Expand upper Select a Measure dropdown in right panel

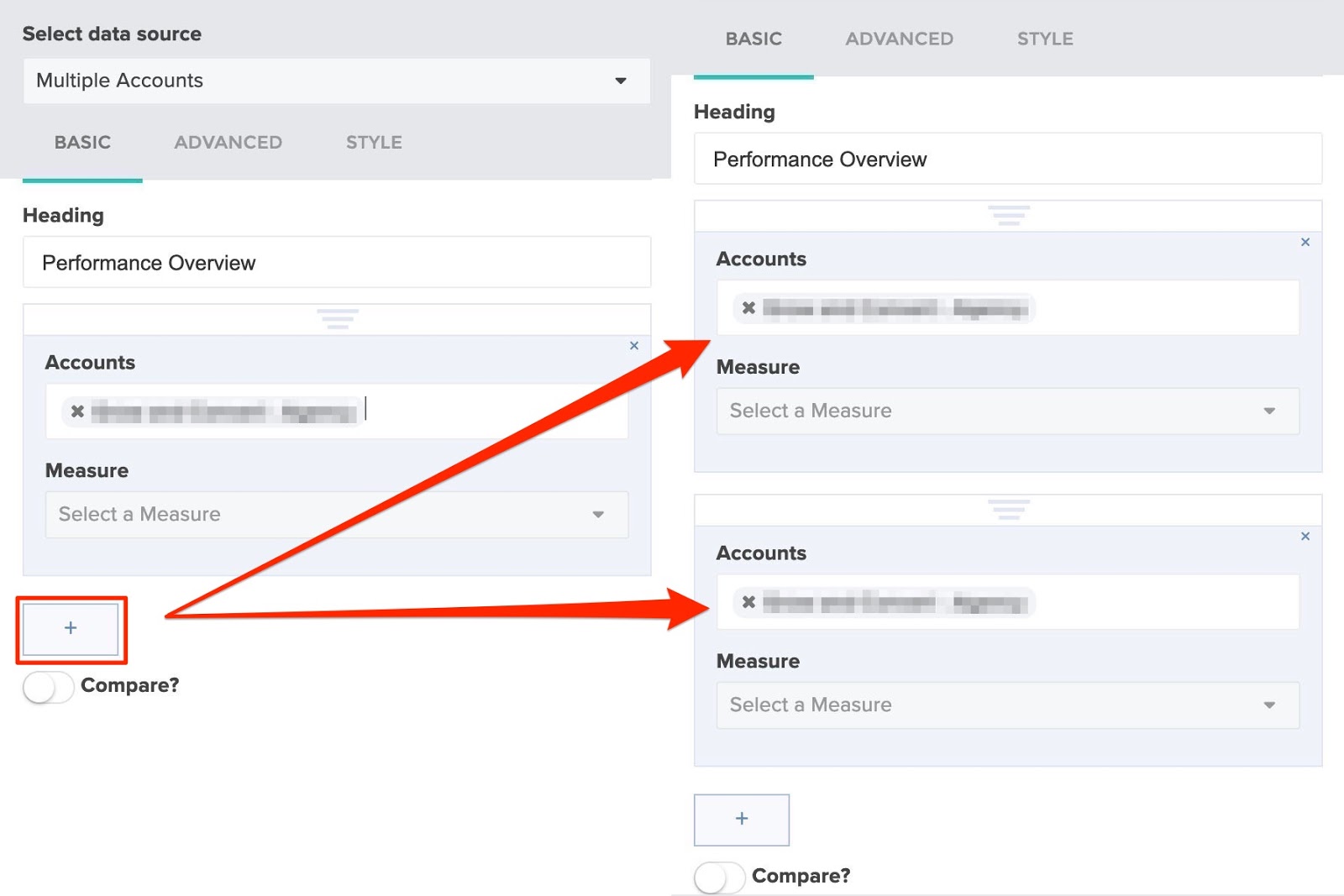(1007, 411)
